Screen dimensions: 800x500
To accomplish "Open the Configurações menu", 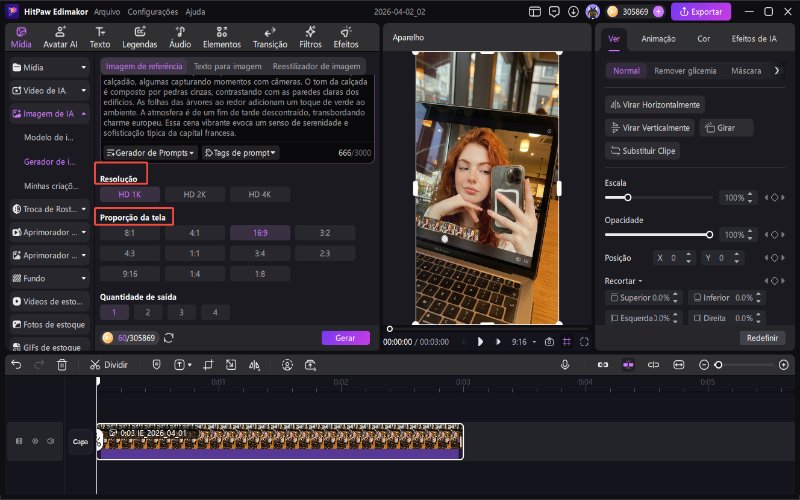I will 153,12.
